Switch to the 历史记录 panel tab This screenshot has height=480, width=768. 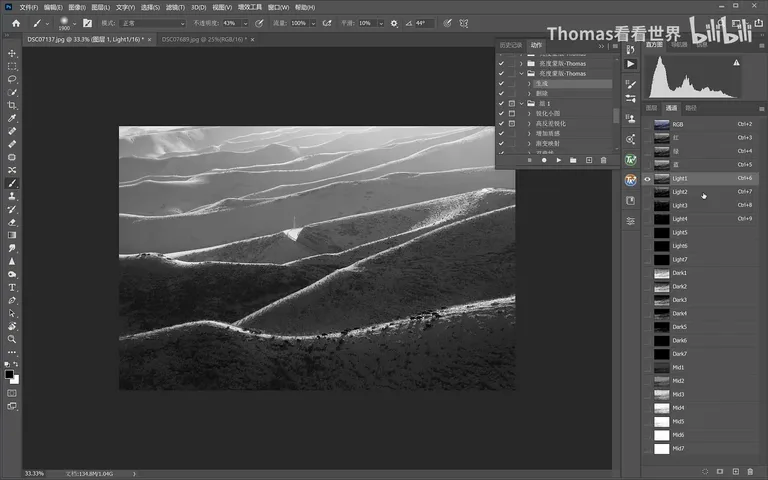coord(510,45)
